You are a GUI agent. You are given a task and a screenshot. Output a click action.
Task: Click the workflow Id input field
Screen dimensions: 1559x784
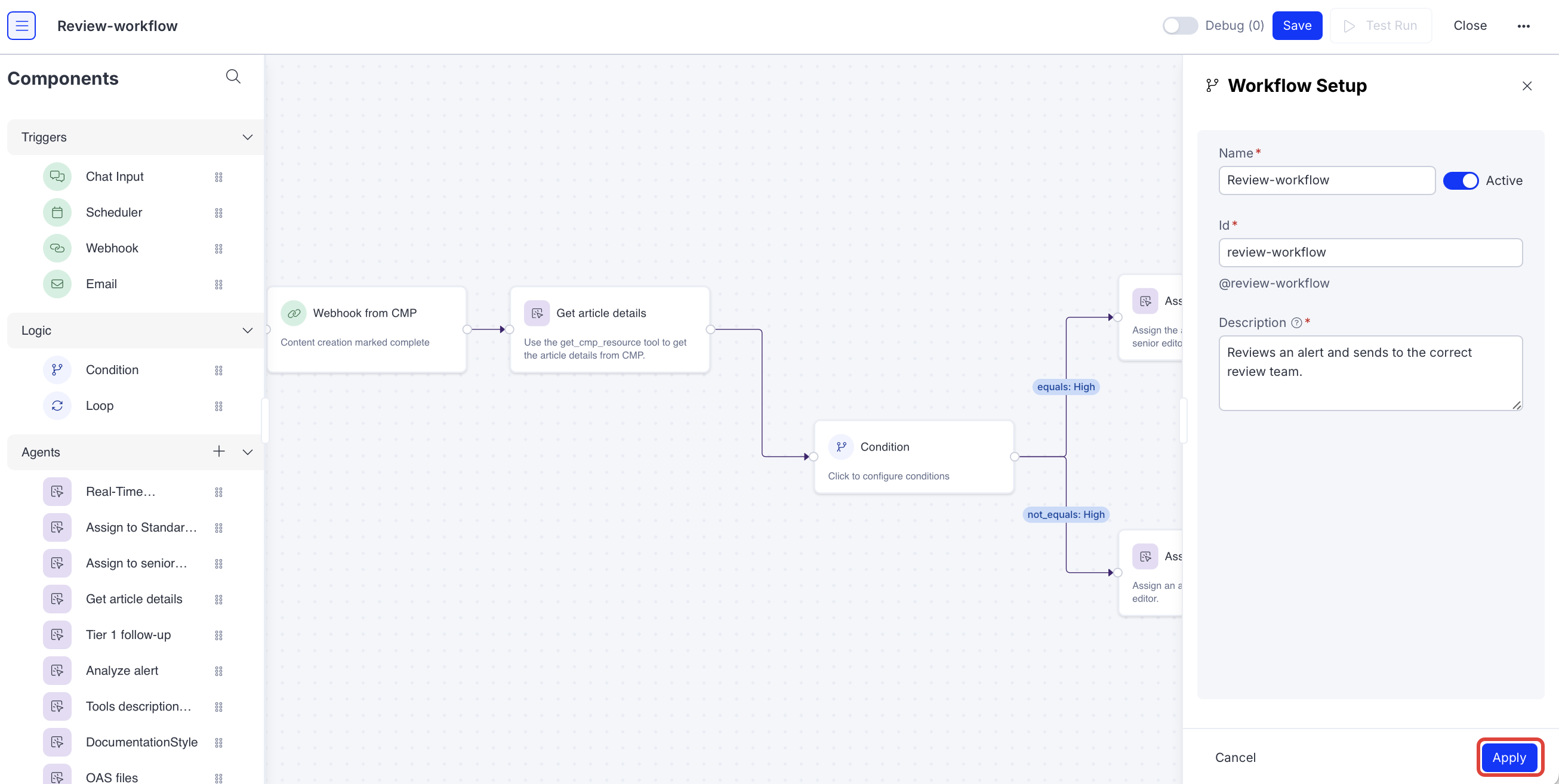coord(1370,252)
